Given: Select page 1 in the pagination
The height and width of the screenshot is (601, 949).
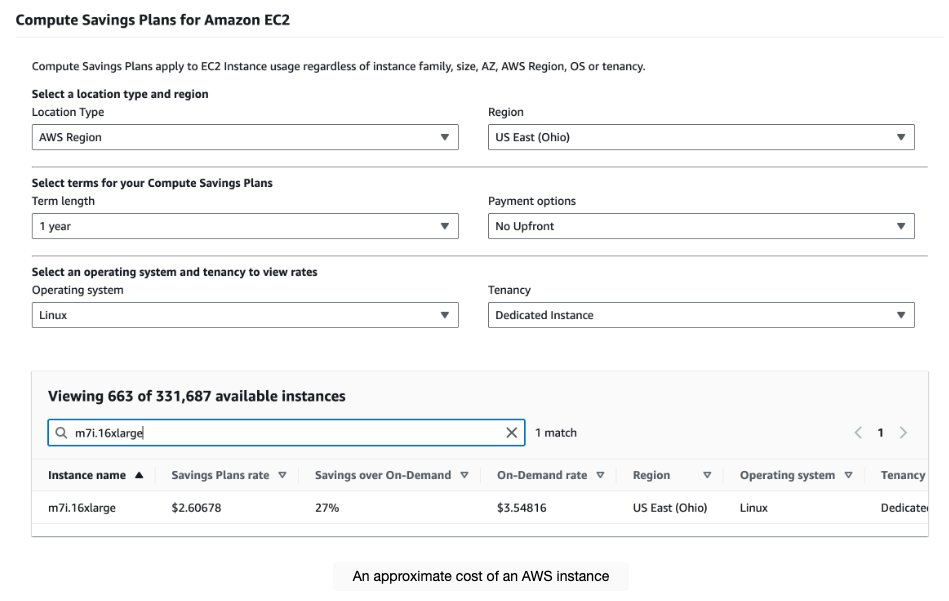Looking at the screenshot, I should click(881, 433).
